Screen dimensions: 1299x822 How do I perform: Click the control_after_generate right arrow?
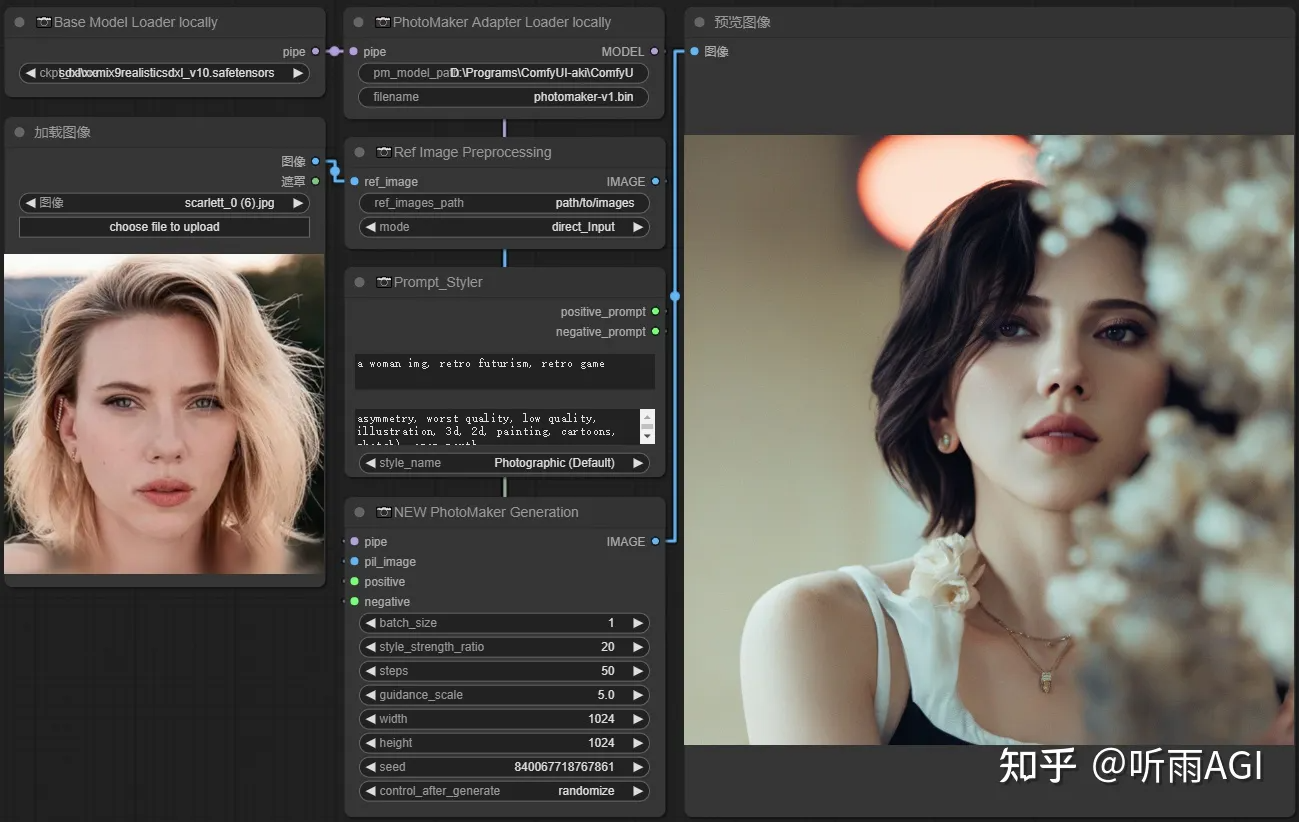point(638,791)
